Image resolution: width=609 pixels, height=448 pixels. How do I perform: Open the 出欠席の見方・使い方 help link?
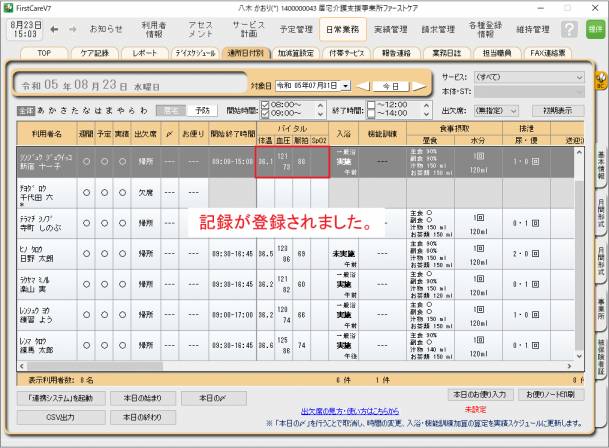(348, 410)
